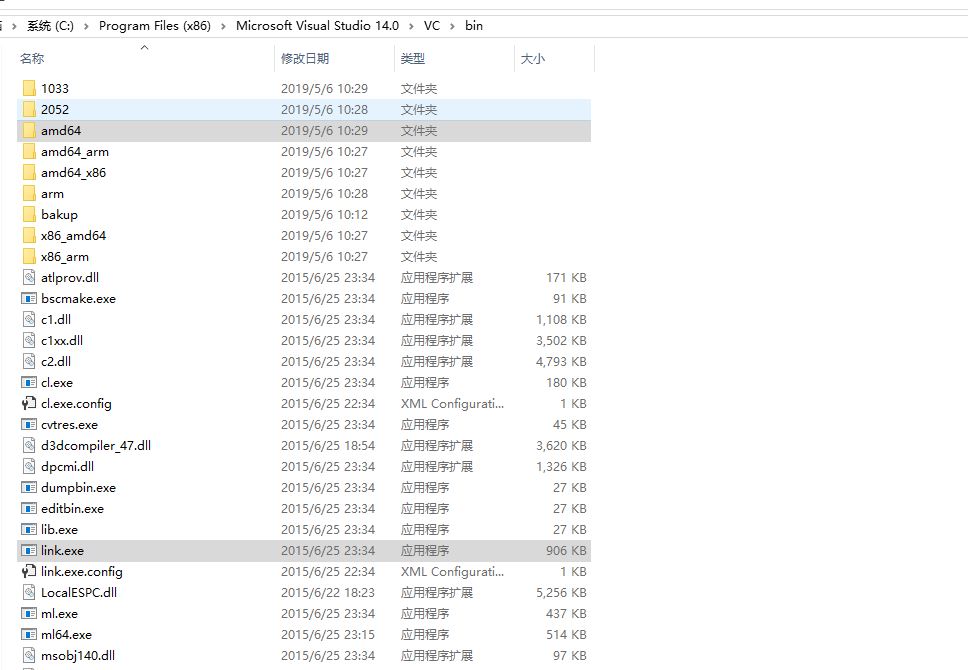968x670 pixels.
Task: Click the dumpbin.exe application icon
Action: [29, 487]
